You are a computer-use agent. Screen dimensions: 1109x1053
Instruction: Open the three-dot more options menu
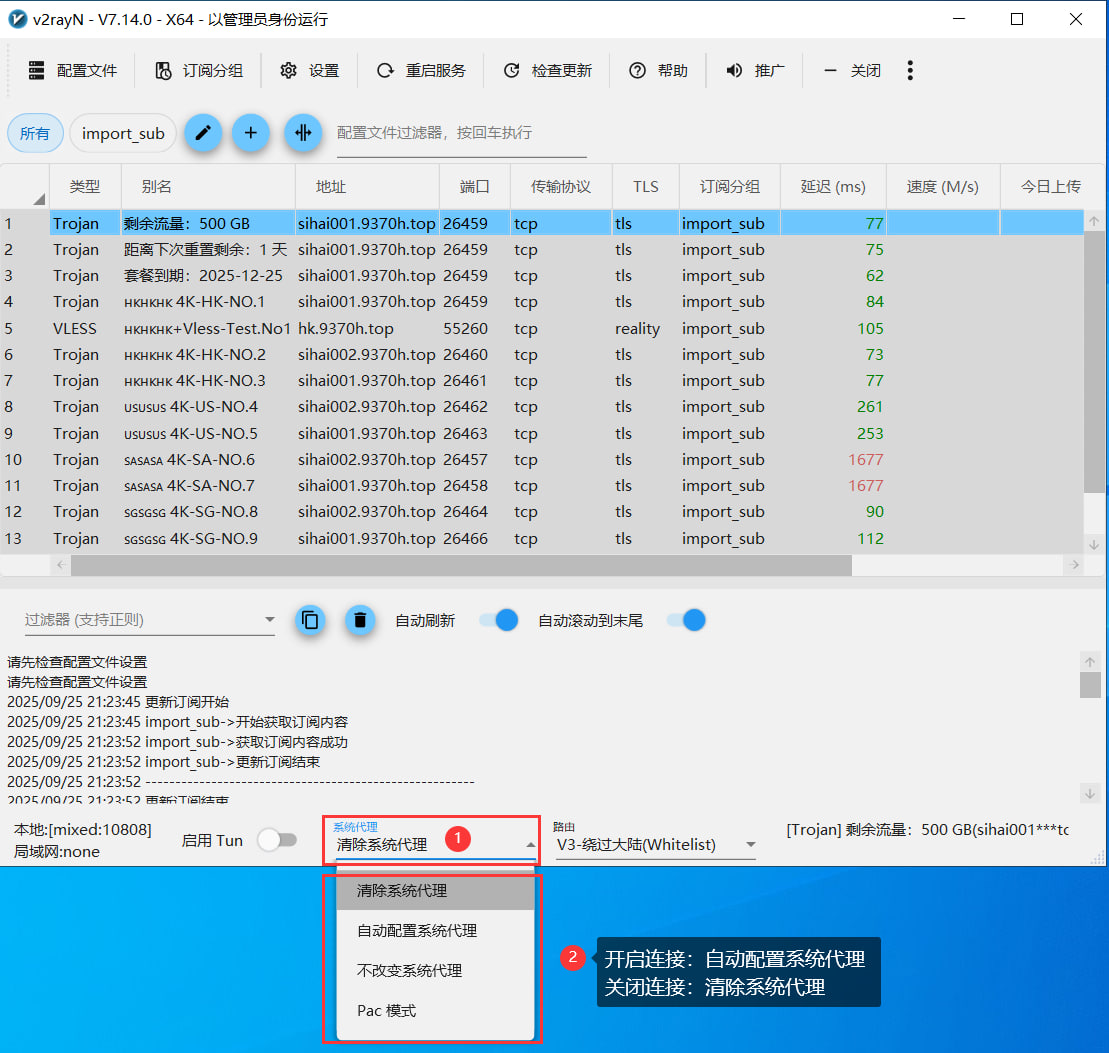(909, 70)
